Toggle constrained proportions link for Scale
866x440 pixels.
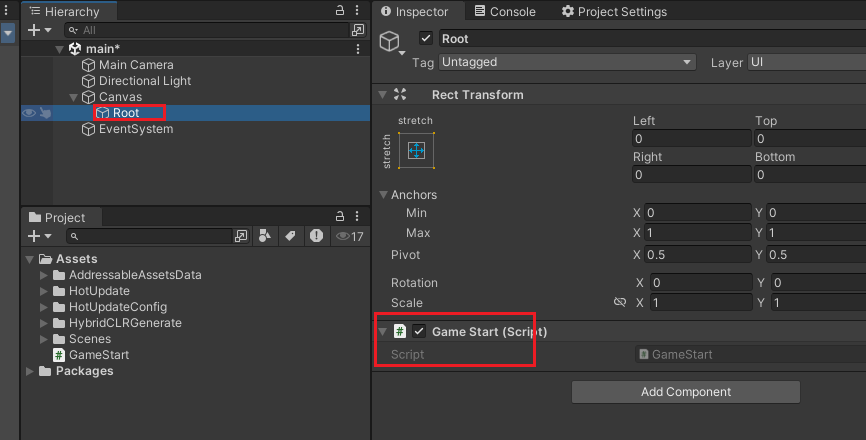[x=620, y=302]
